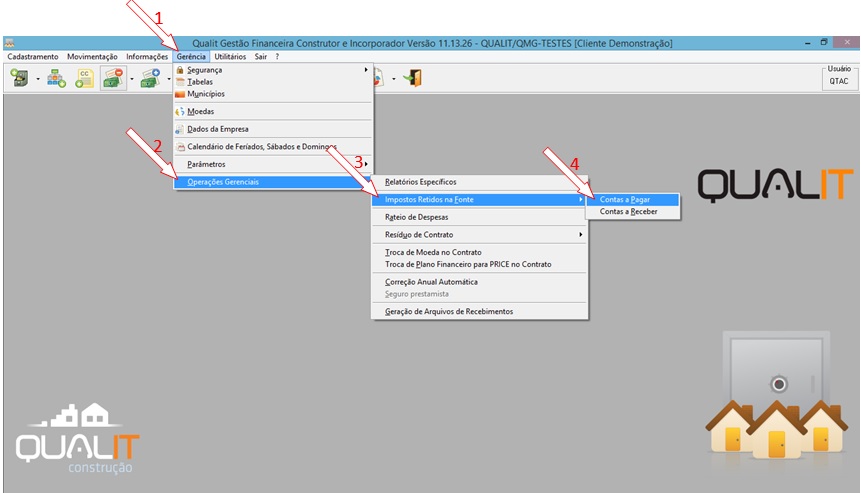Choose Troca de Plano Financeiro para PRICE
The height and width of the screenshot is (493, 861).
pyautogui.click(x=479, y=264)
